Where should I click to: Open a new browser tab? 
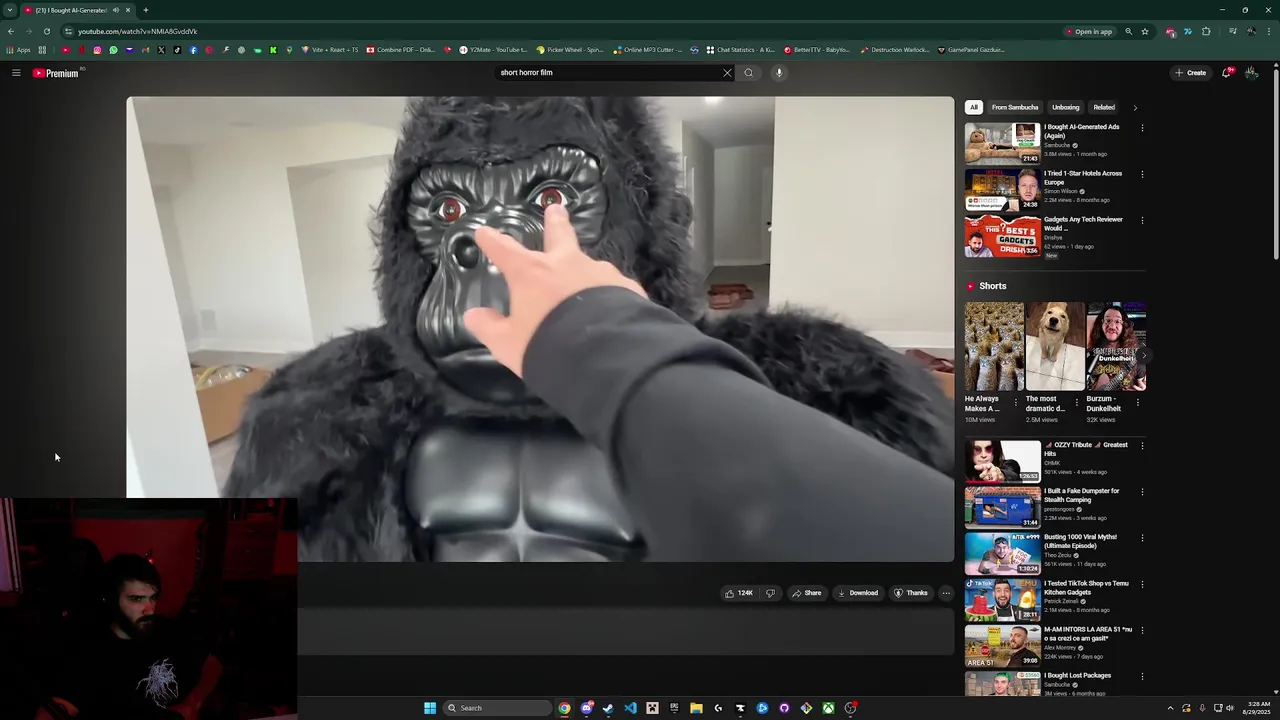pos(145,10)
